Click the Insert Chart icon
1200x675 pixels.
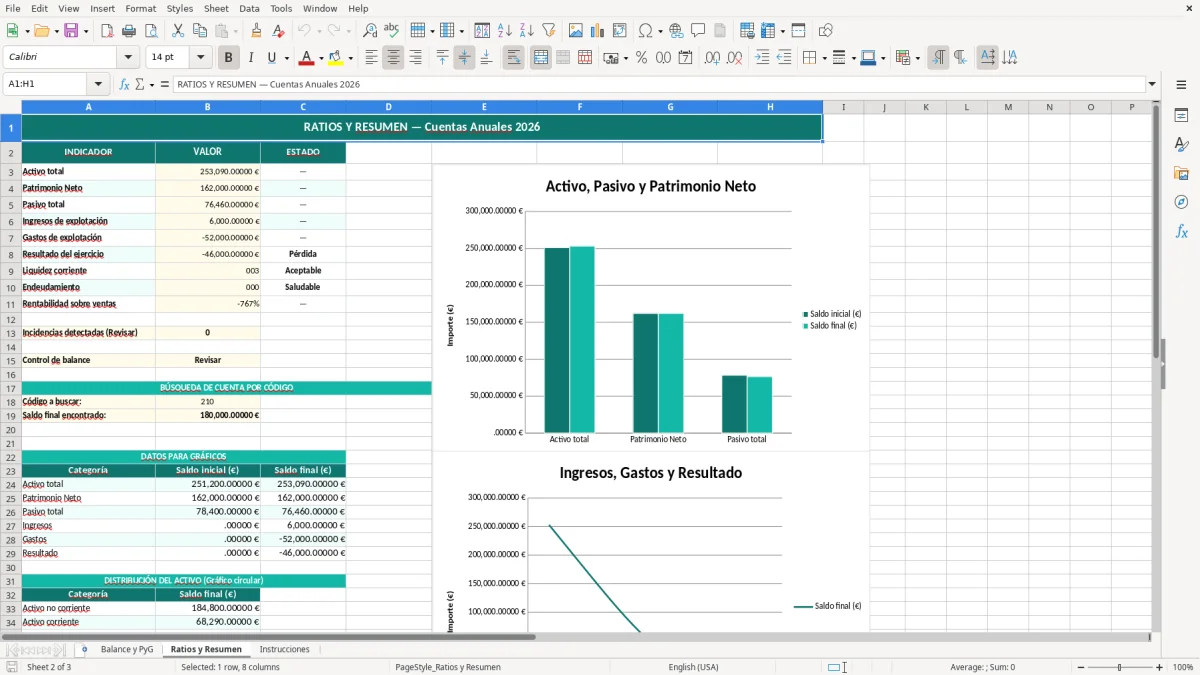pyautogui.click(x=597, y=31)
